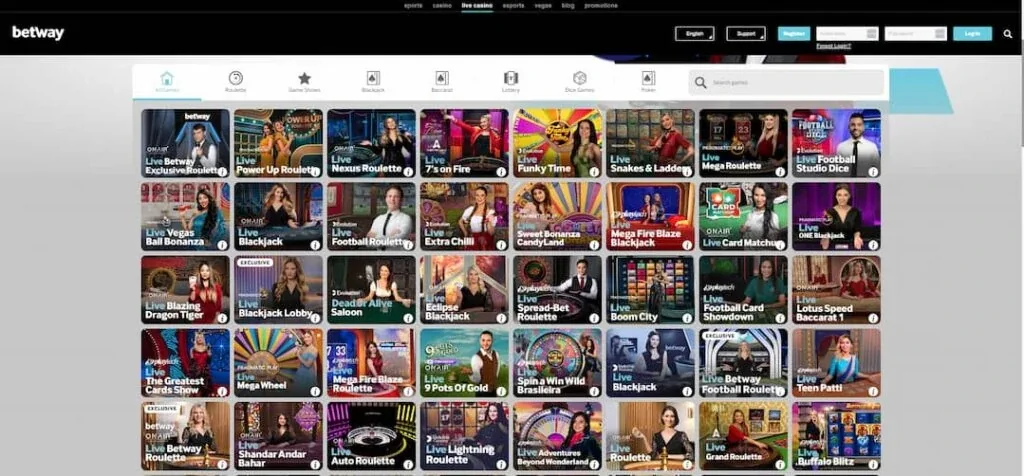Go to the sports menu item
Image resolution: width=1024 pixels, height=476 pixels.
413,5
